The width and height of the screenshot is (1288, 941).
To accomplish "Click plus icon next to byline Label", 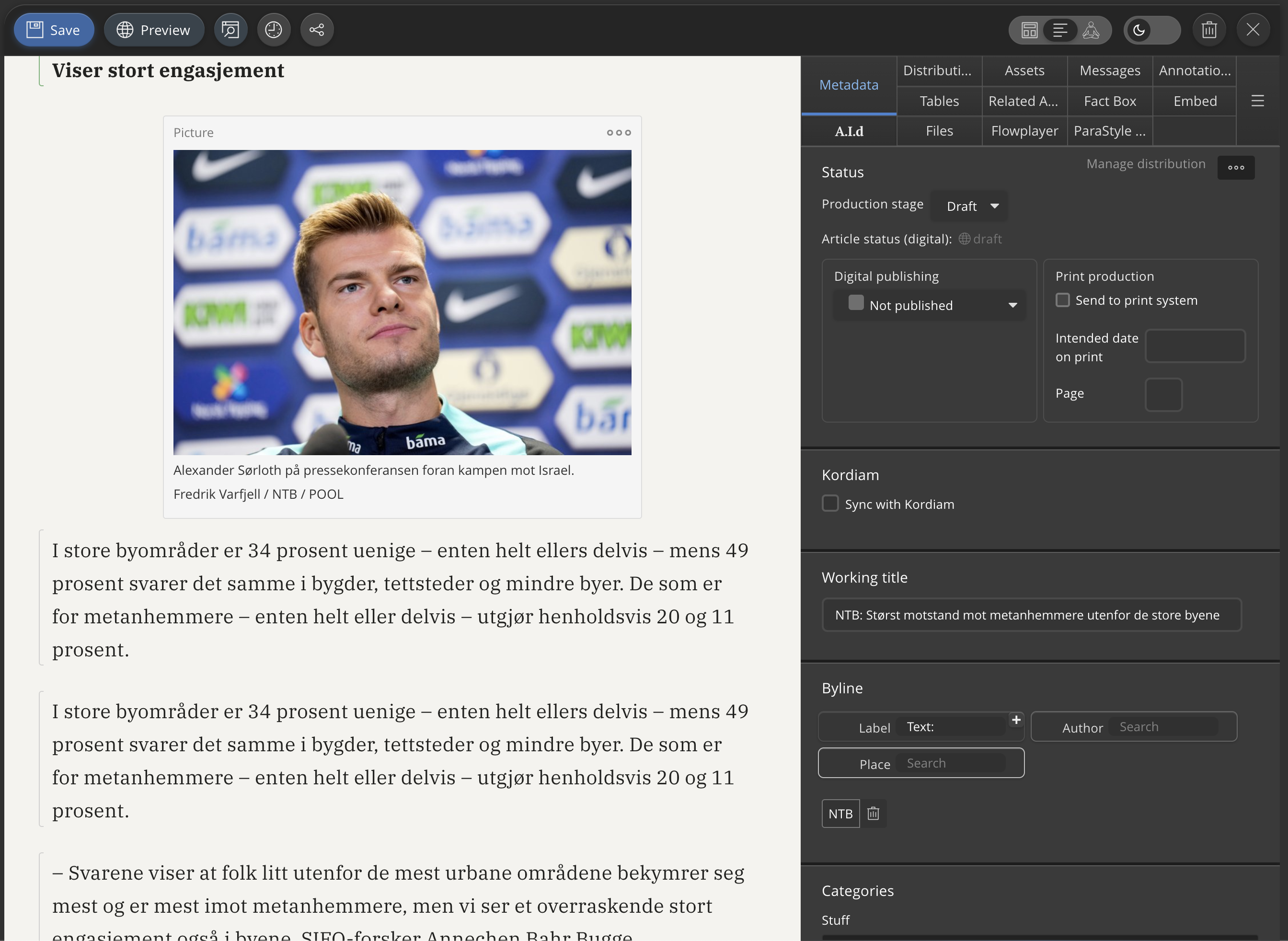I will (x=1016, y=720).
